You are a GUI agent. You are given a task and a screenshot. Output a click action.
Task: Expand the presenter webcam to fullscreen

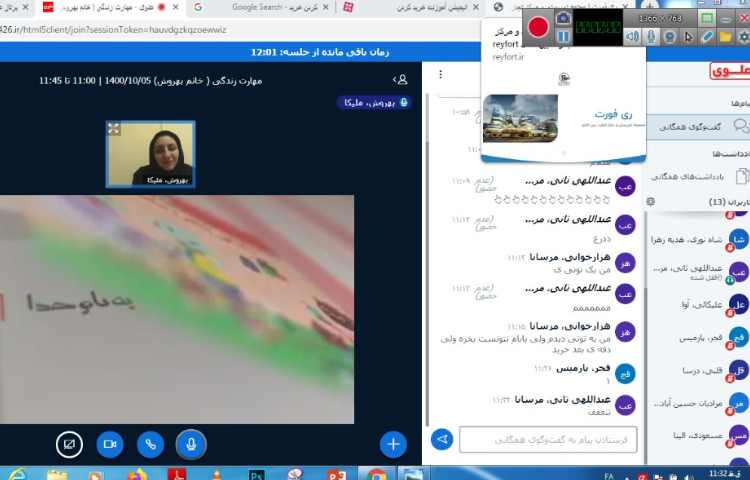pos(114,129)
